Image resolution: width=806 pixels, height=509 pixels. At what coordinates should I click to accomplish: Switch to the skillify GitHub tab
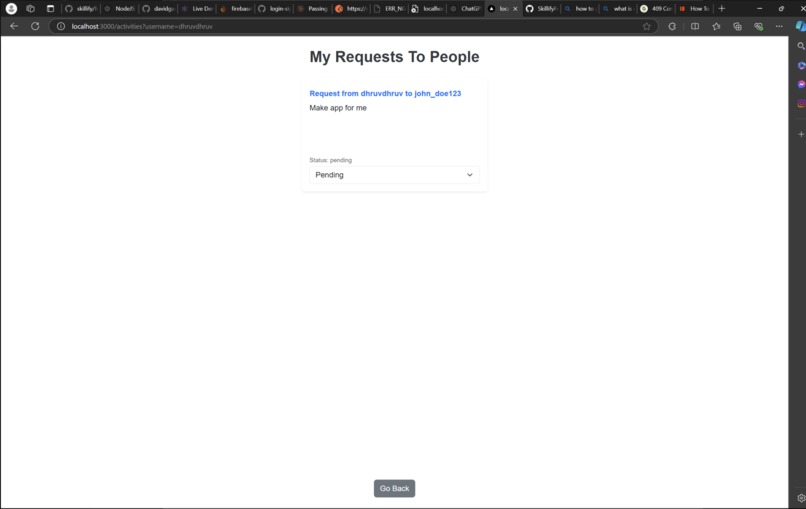pos(81,9)
